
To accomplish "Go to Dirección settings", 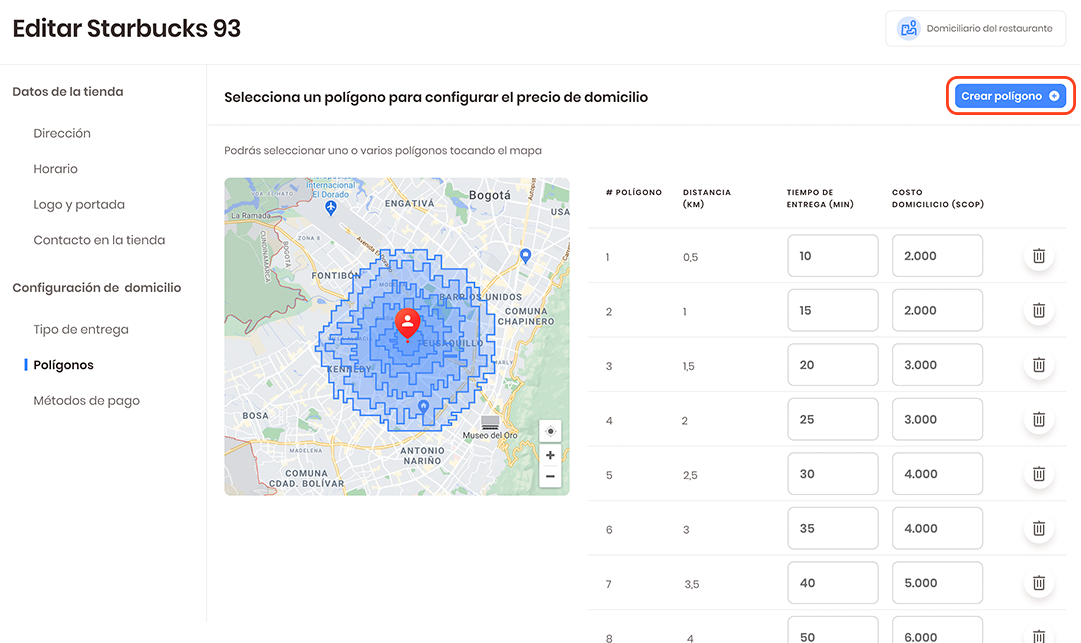I will [x=62, y=132].
